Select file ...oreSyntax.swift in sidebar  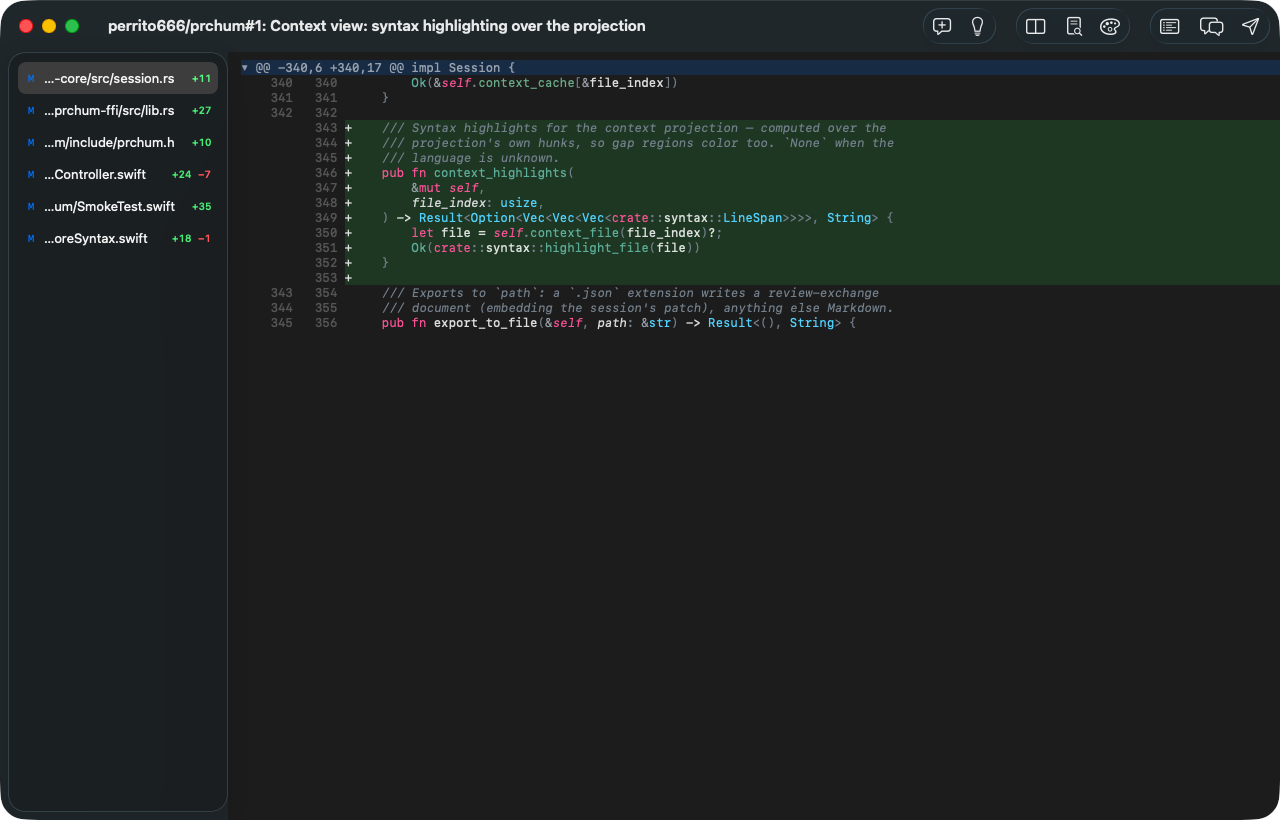118,238
